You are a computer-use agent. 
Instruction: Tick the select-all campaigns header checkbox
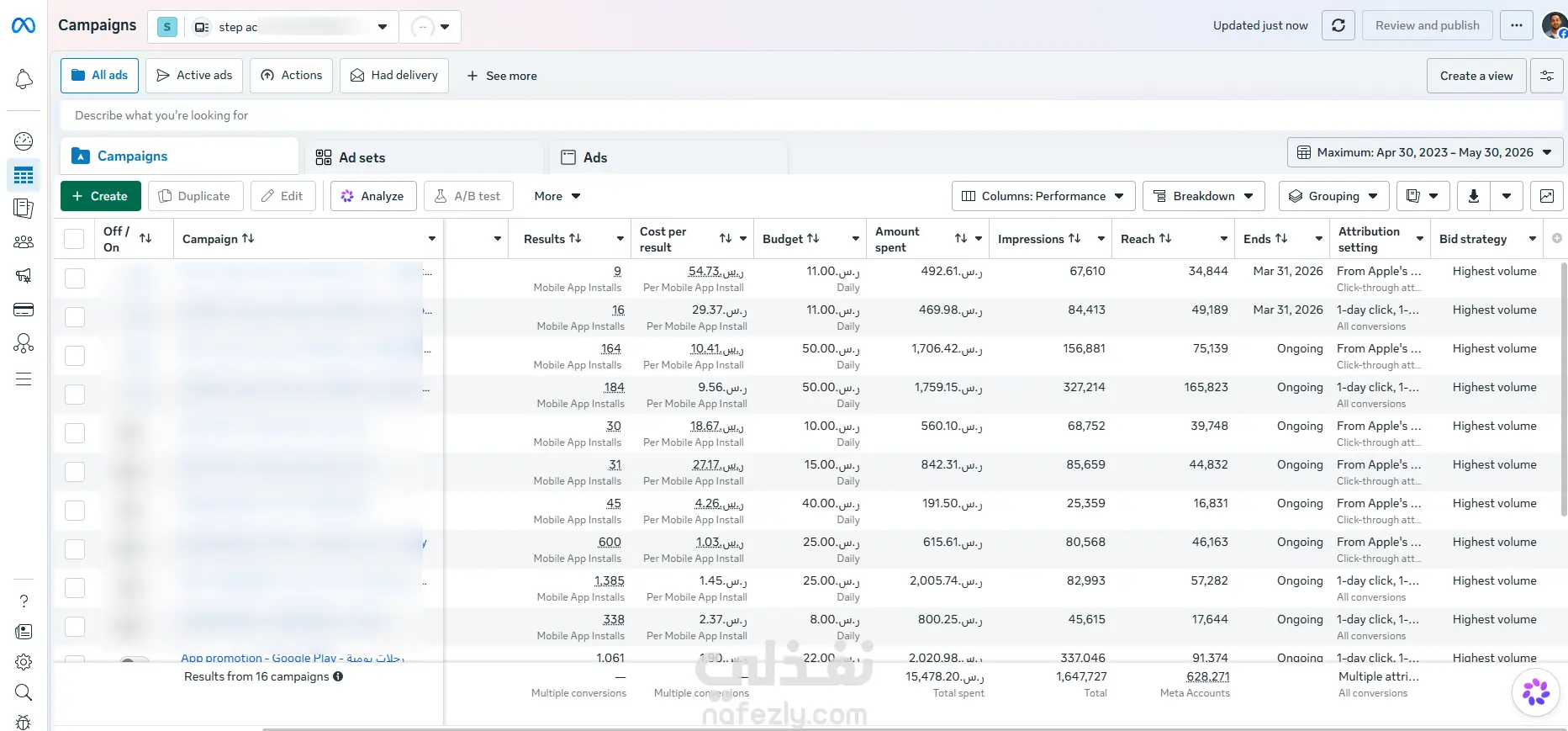coord(74,239)
